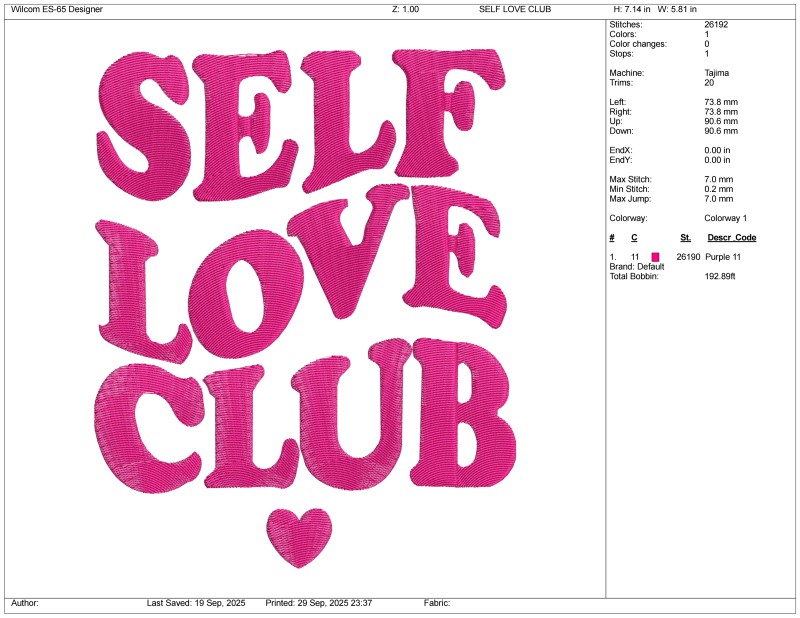This screenshot has width=800, height=618.
Task: Click the width value 'W: 5.81 in'
Action: coord(677,9)
